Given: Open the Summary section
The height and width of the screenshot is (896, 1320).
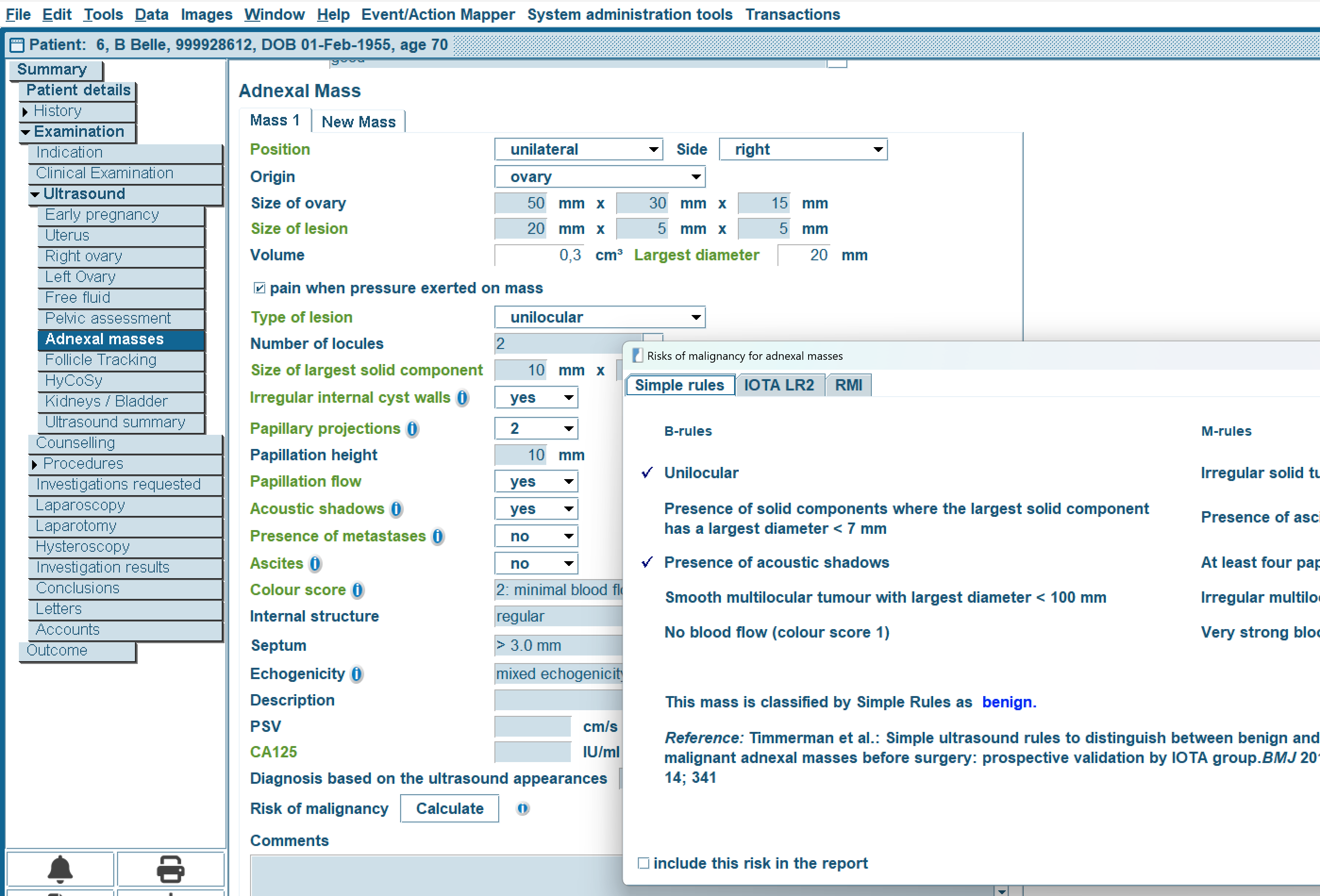Looking at the screenshot, I should click(55, 69).
